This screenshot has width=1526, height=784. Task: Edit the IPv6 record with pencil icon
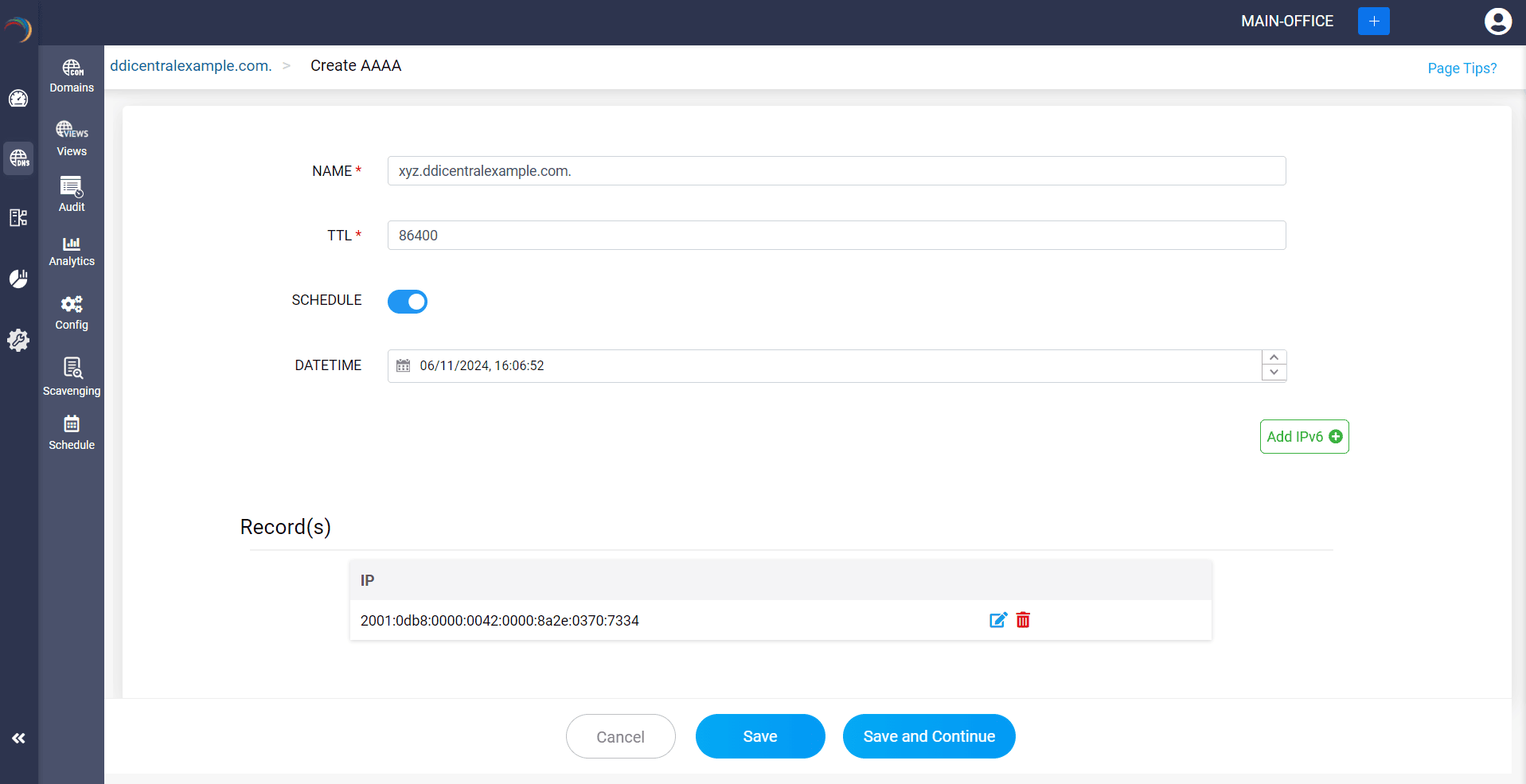tap(998, 621)
